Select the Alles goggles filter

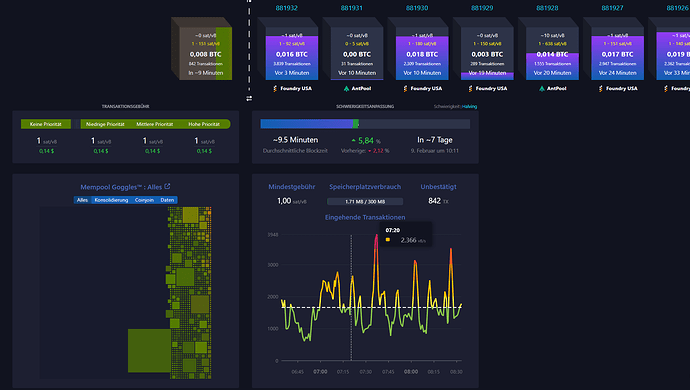[x=82, y=200]
